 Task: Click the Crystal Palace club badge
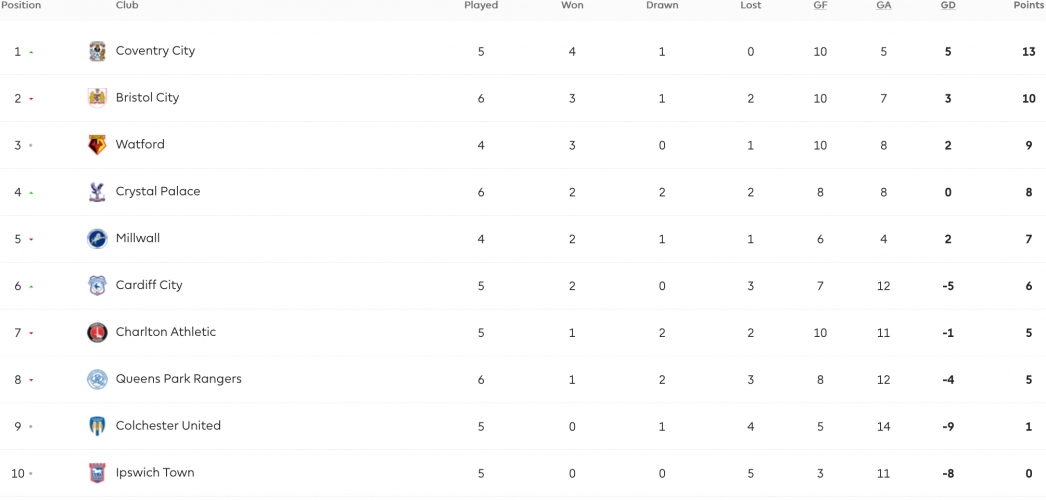[x=97, y=192]
